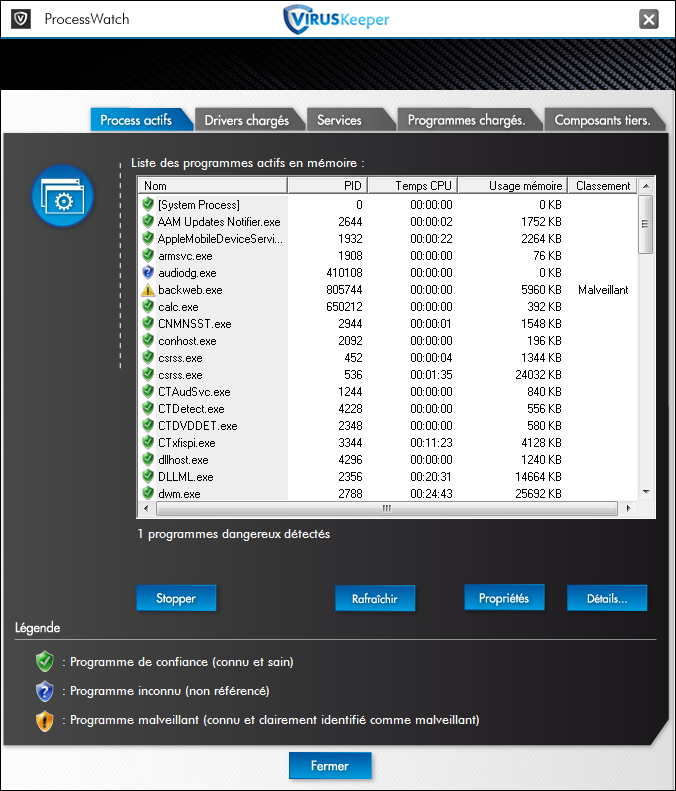The width and height of the screenshot is (676, 791).
Task: Click the horizontal scrollbar right arrow
Action: (x=629, y=509)
